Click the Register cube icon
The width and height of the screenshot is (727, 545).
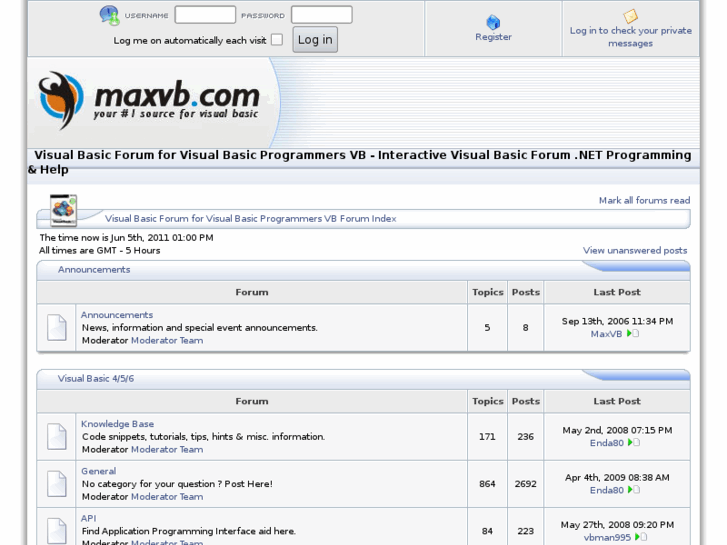click(x=493, y=22)
